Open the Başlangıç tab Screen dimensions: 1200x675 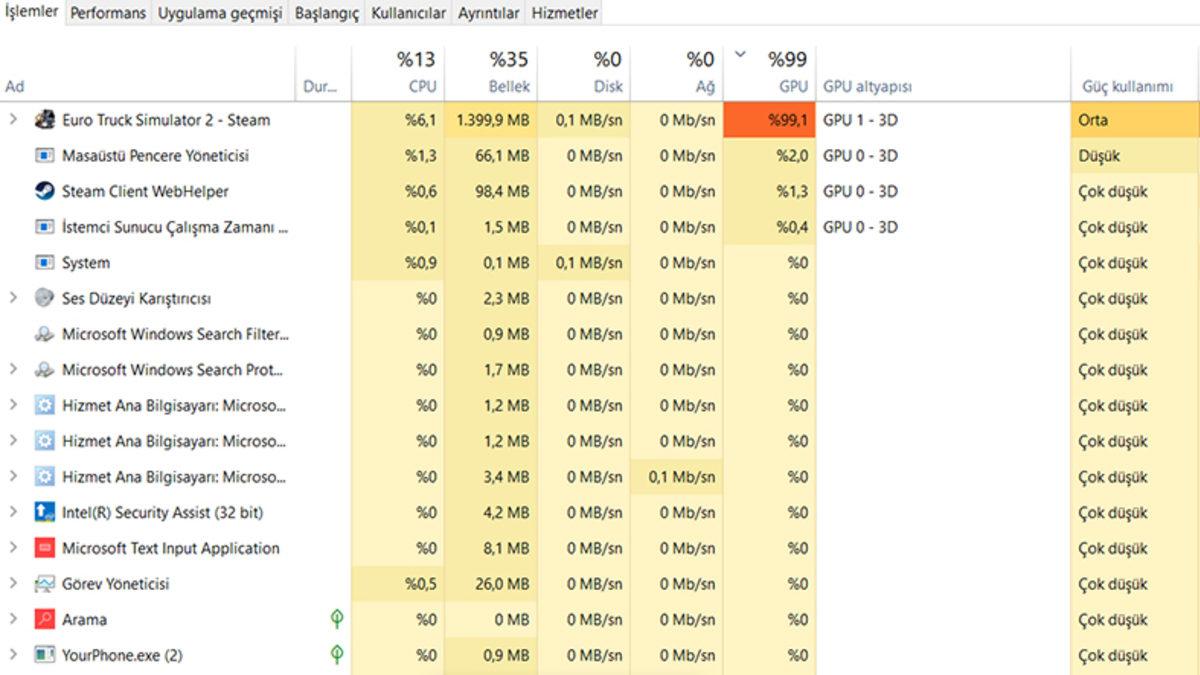326,13
